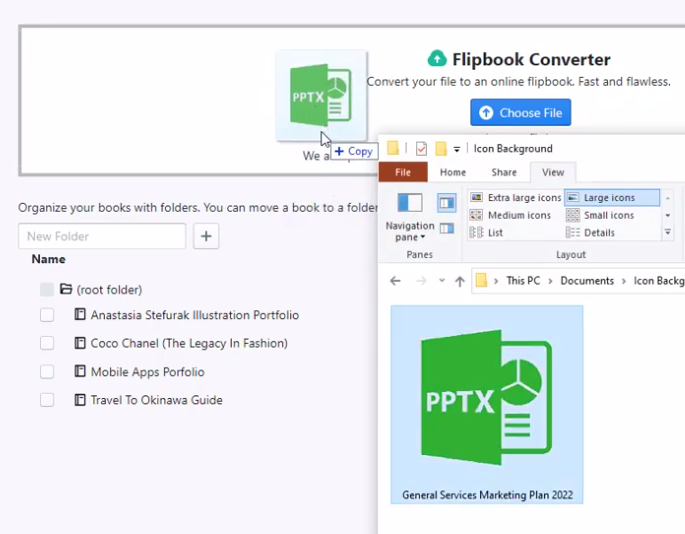Switch to Share ribbon tab

pyautogui.click(x=504, y=172)
